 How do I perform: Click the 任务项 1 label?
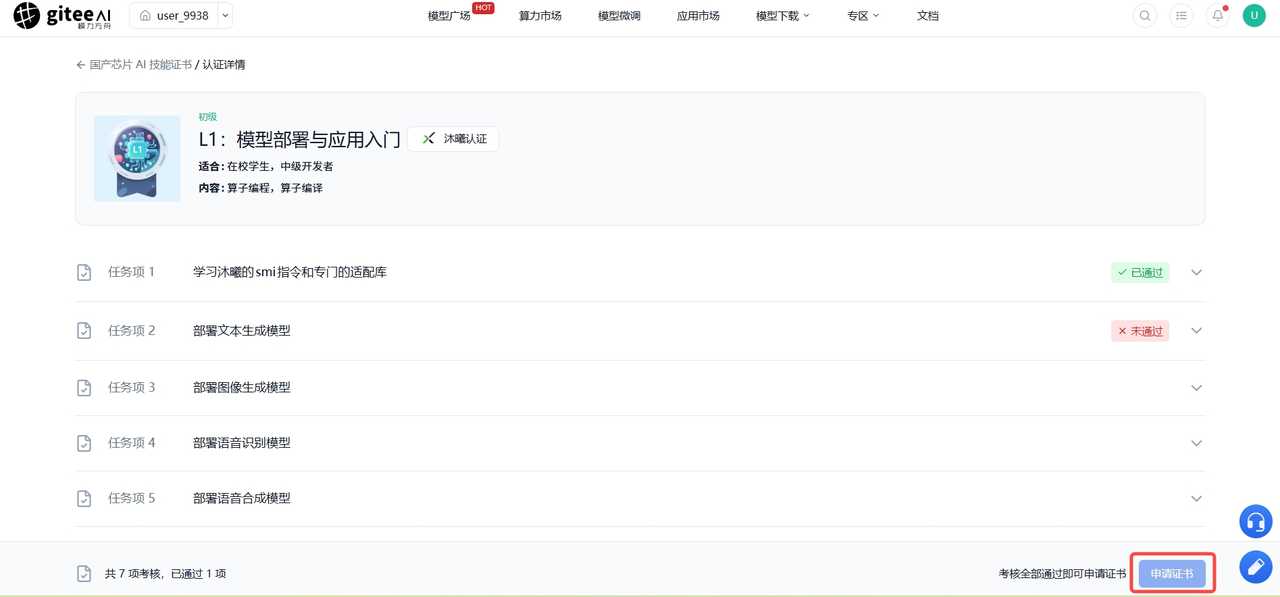click(131, 272)
